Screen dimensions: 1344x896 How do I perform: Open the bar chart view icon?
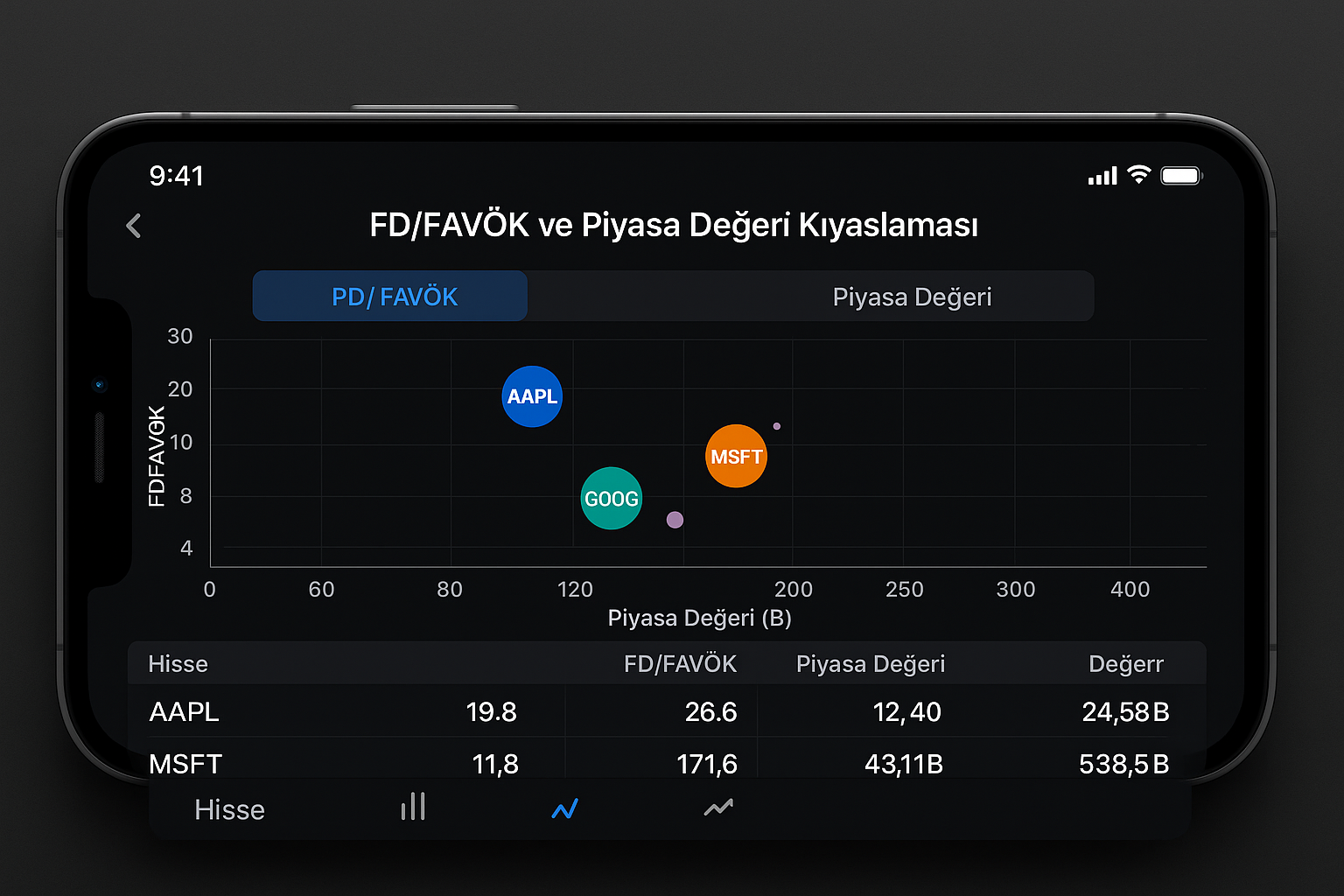[413, 807]
